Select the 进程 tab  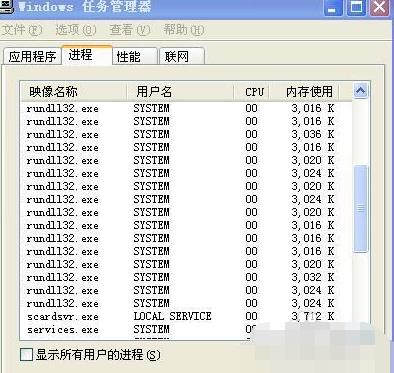[x=87, y=54]
